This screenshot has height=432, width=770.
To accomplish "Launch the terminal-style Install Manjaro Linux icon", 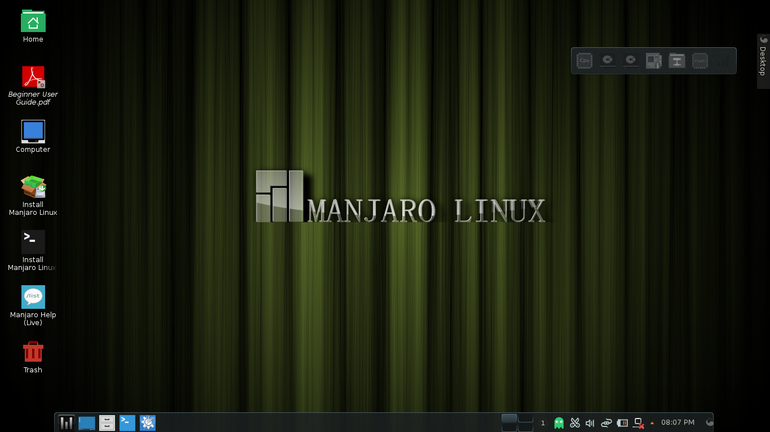I will point(33,241).
